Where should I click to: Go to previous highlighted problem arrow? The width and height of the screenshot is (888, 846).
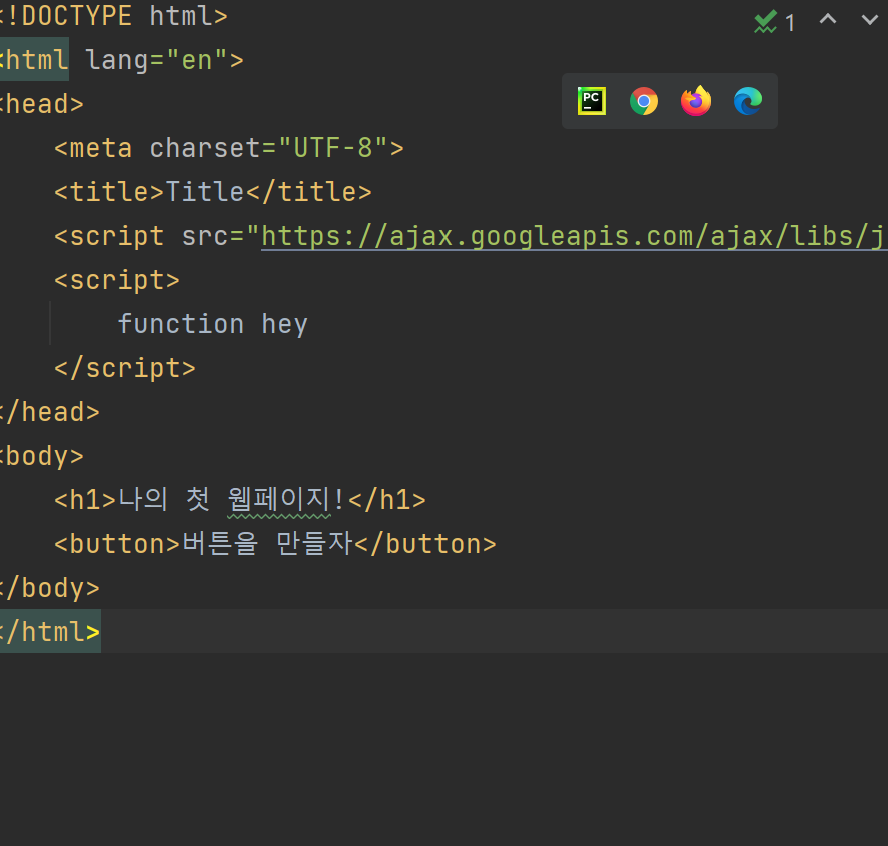point(828,20)
